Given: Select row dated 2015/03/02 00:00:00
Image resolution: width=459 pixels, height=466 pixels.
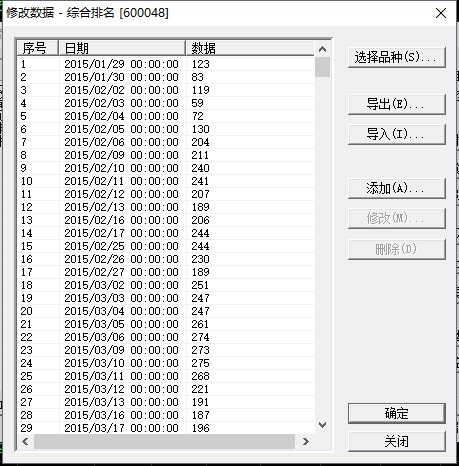Looking at the screenshot, I should (x=166, y=285).
